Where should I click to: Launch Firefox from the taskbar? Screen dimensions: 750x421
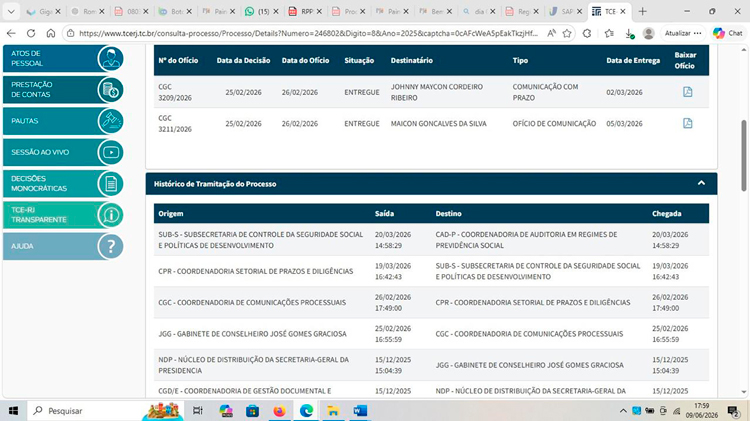(279, 410)
